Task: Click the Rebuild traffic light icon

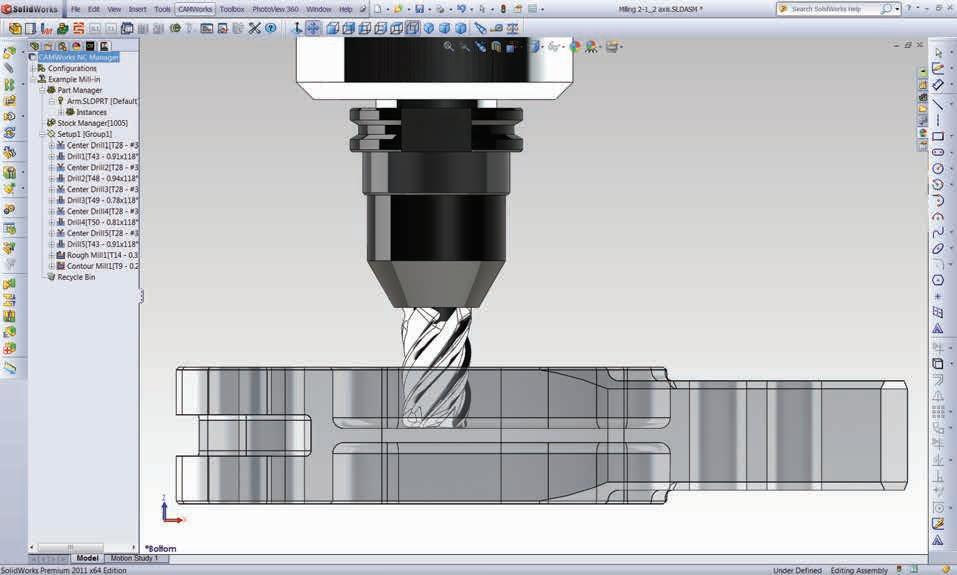Action: (x=503, y=9)
